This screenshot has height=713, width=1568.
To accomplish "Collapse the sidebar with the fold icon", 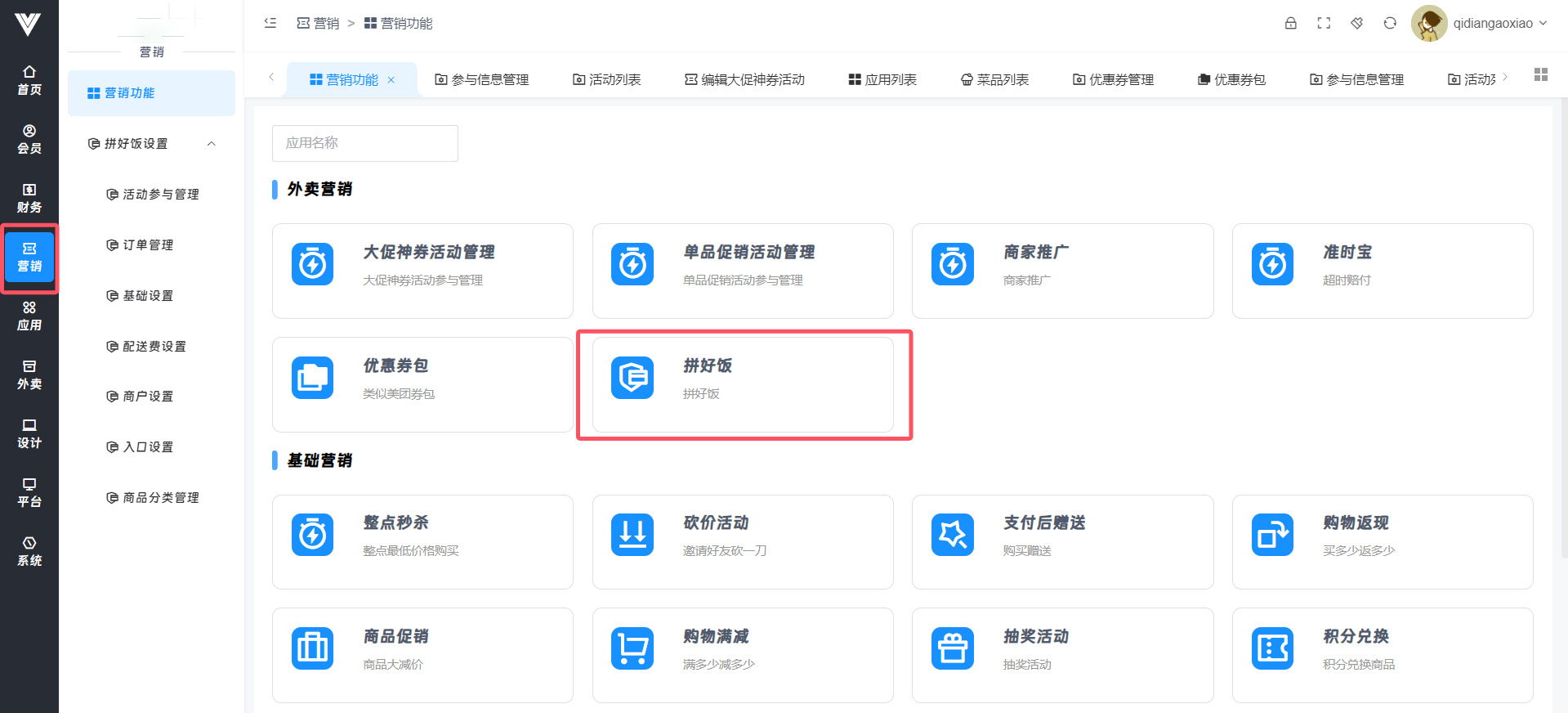I will click(270, 23).
